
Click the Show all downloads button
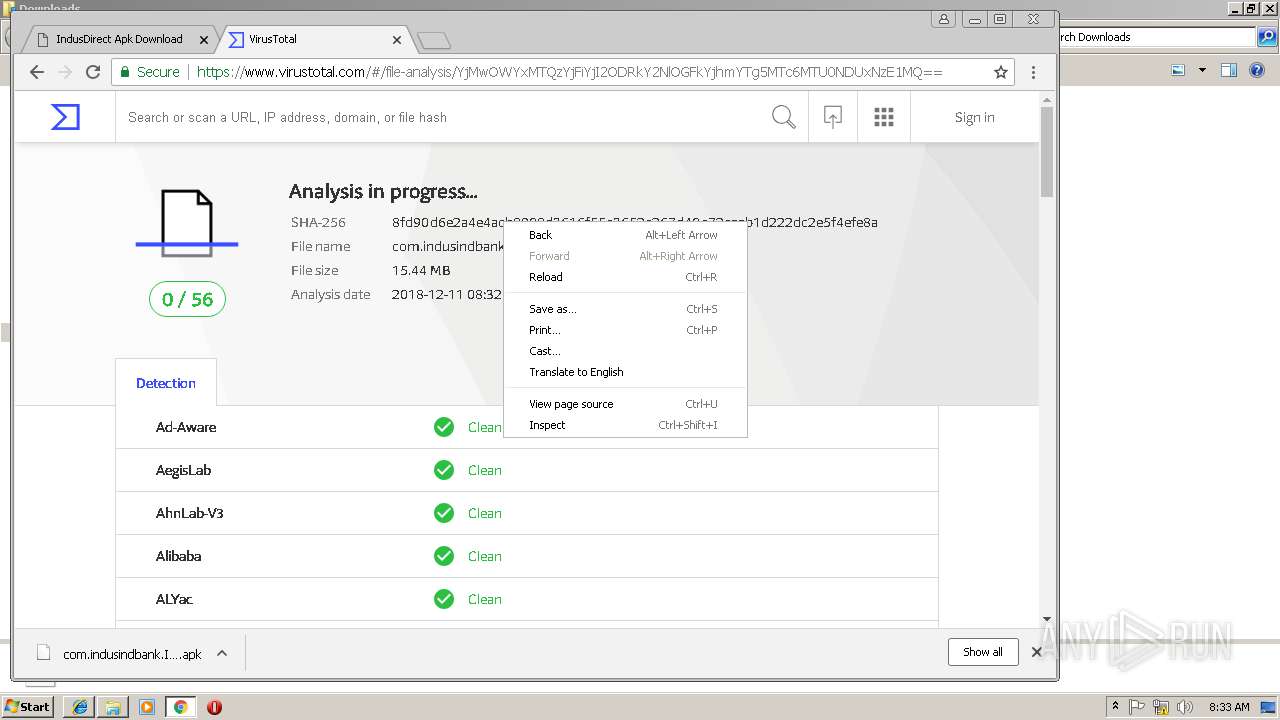point(983,652)
